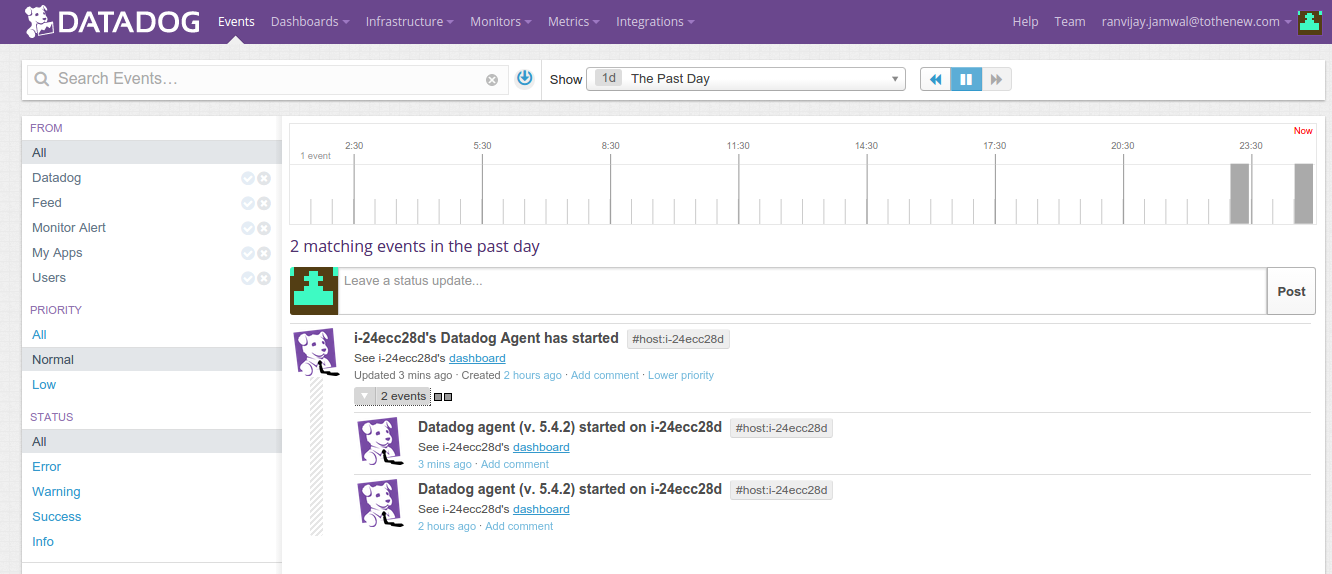Screen dimensions: 1332x574
Task: Exclude Users source with x icon
Action: pyautogui.click(x=264, y=278)
